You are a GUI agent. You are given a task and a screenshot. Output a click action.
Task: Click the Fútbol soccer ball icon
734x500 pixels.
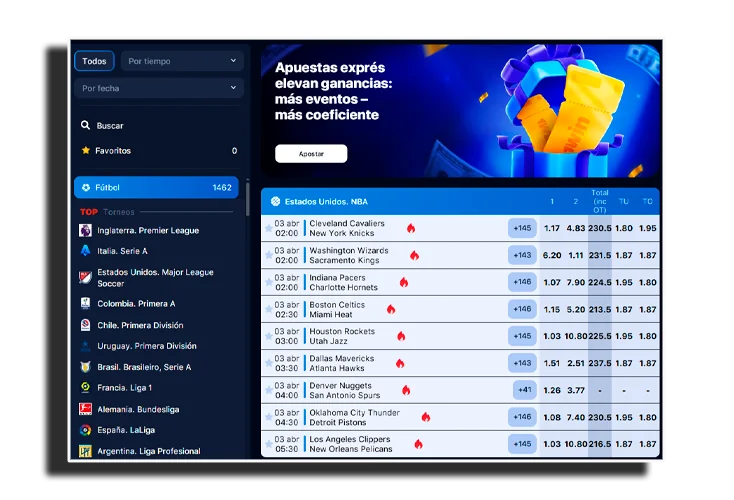pyautogui.click(x=86, y=187)
